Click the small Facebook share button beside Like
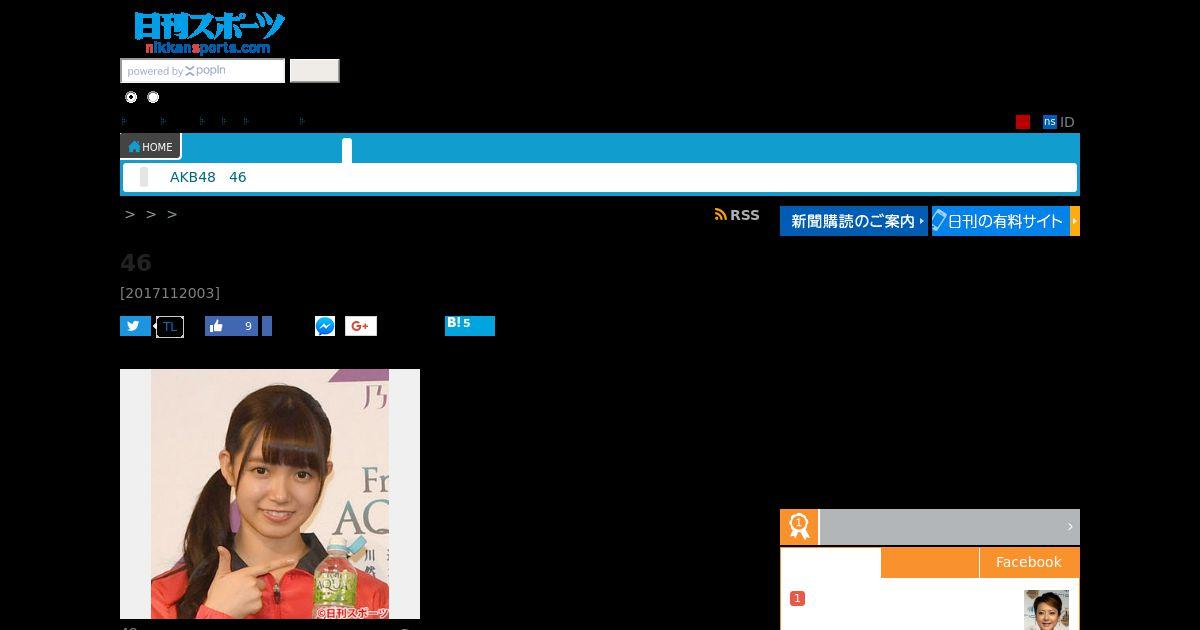Viewport: 1200px width, 630px height. point(267,326)
